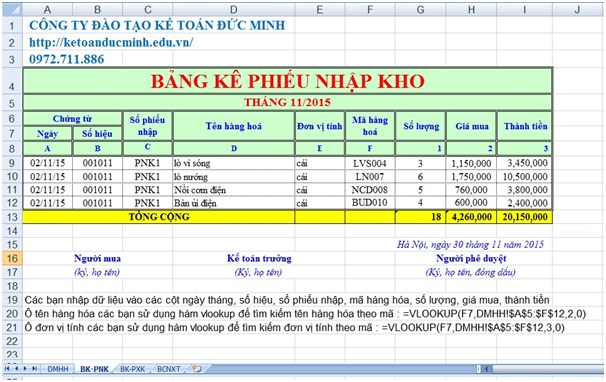Select the BẢNG KÊ PHIẾU NHẬP KHO title
The image size is (606, 382).
(288, 81)
